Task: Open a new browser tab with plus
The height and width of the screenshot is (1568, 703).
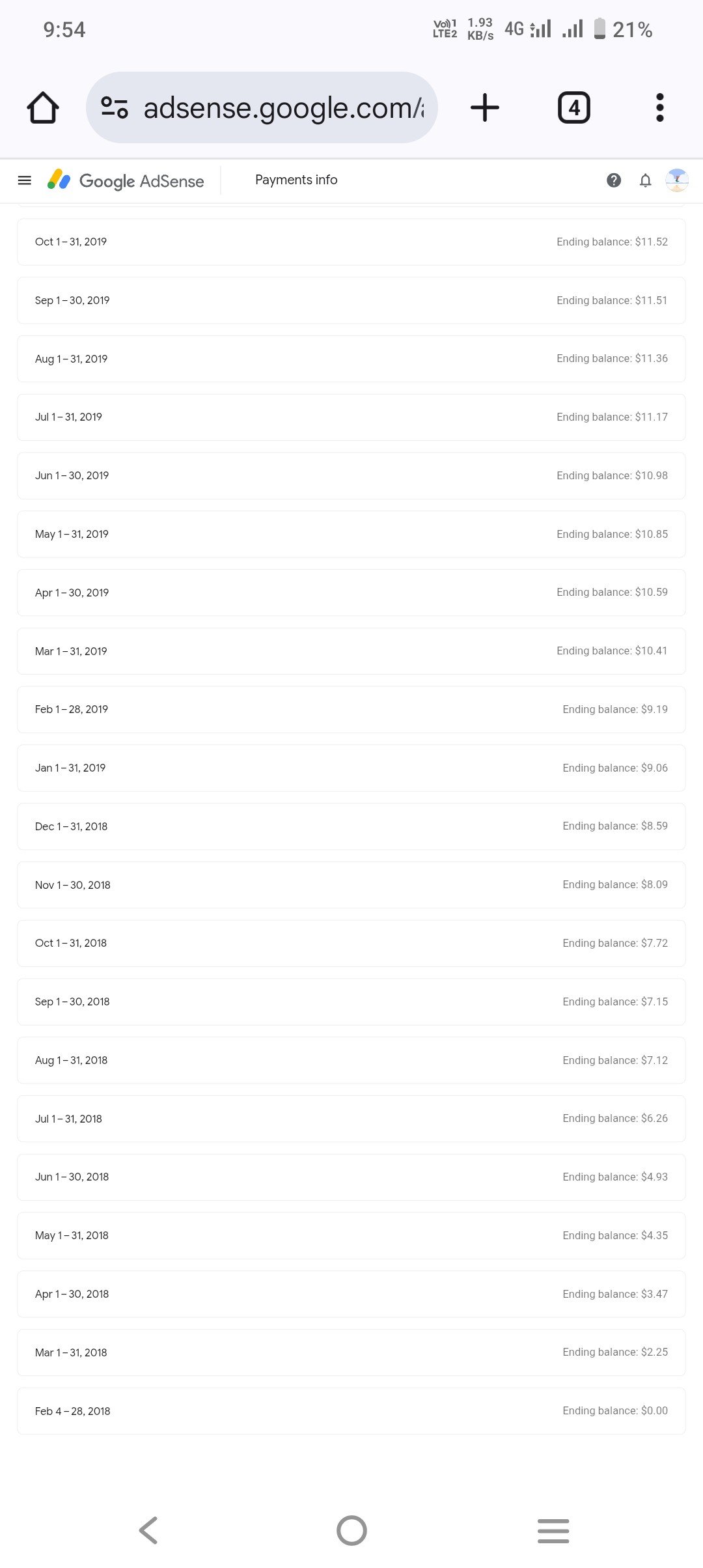Action: 485,107
